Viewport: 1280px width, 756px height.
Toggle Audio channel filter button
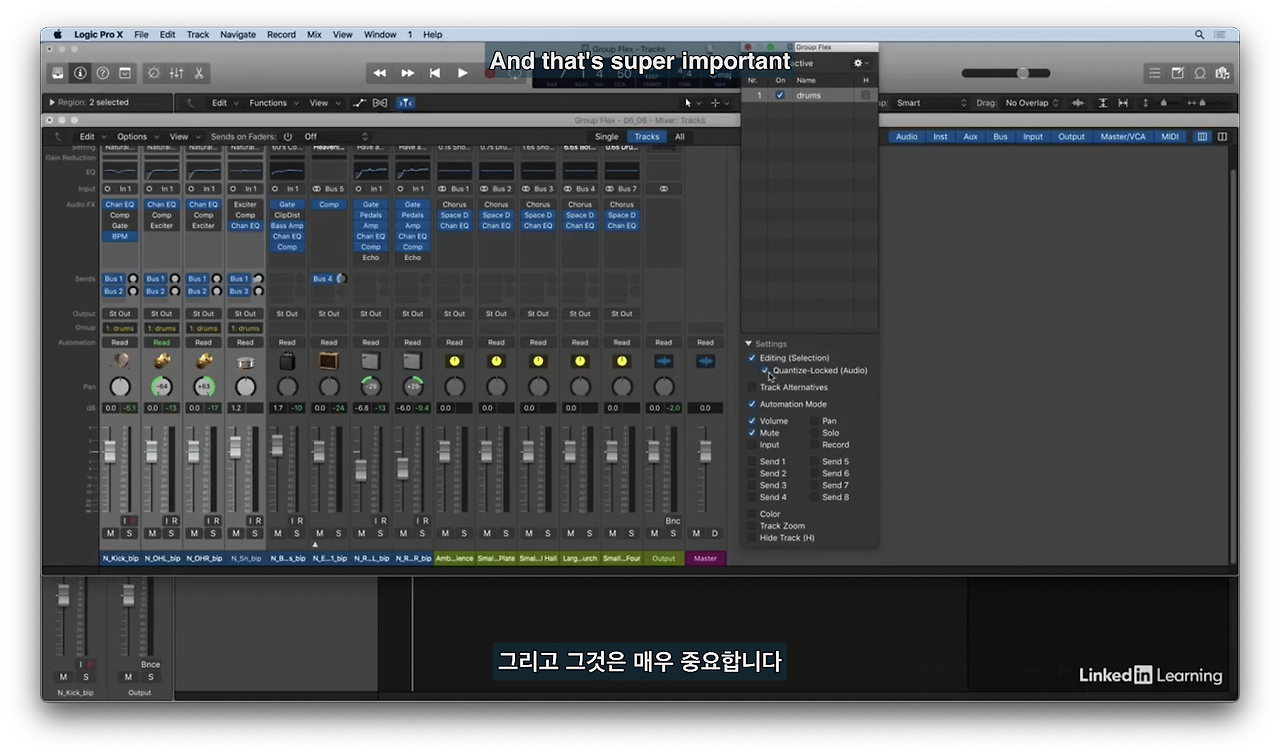(x=907, y=137)
